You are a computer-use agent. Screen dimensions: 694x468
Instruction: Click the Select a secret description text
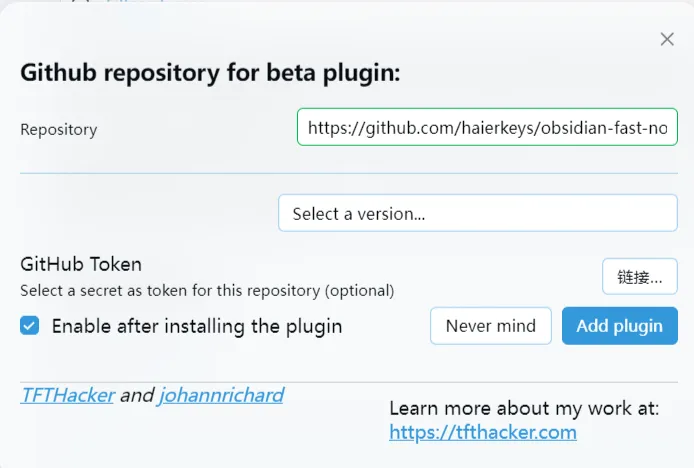207,291
